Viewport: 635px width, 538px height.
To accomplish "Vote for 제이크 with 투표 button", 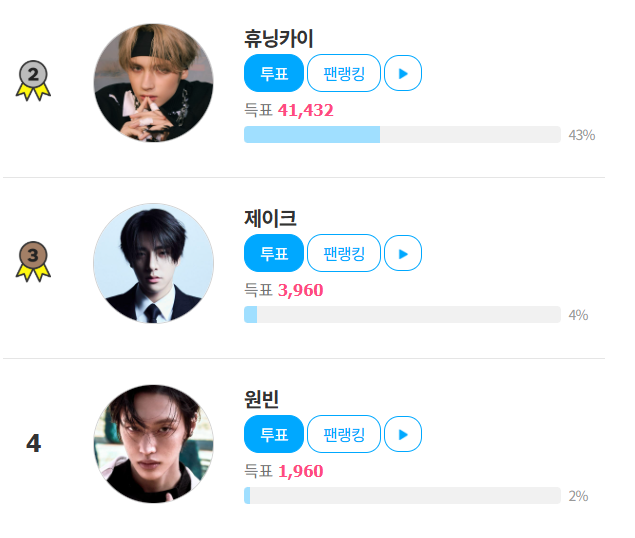I will coord(273,254).
